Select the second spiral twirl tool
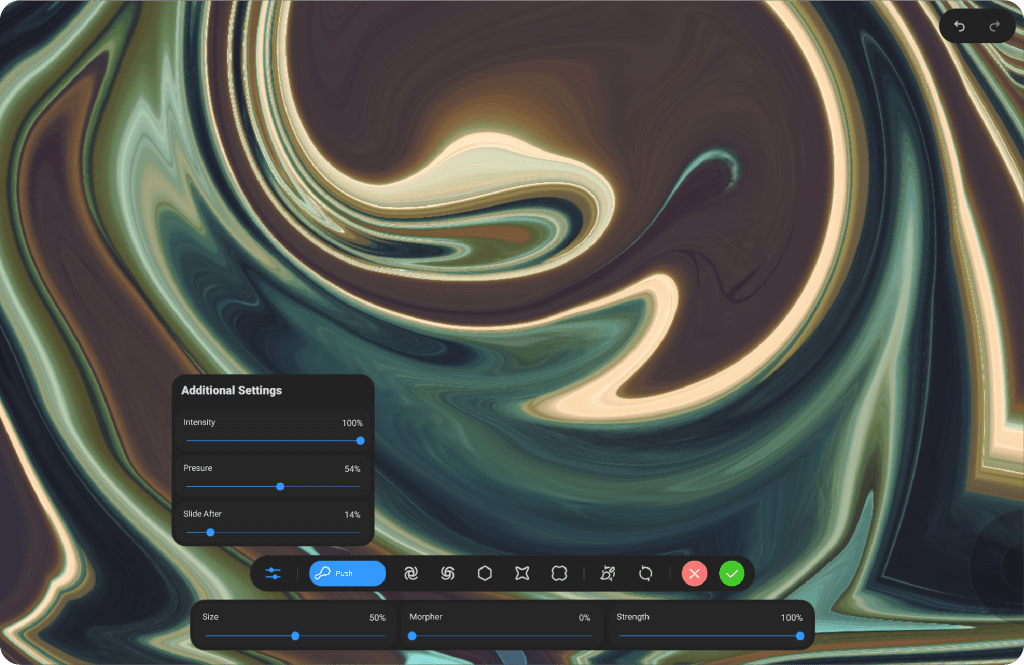The height and width of the screenshot is (665, 1024). 448,573
